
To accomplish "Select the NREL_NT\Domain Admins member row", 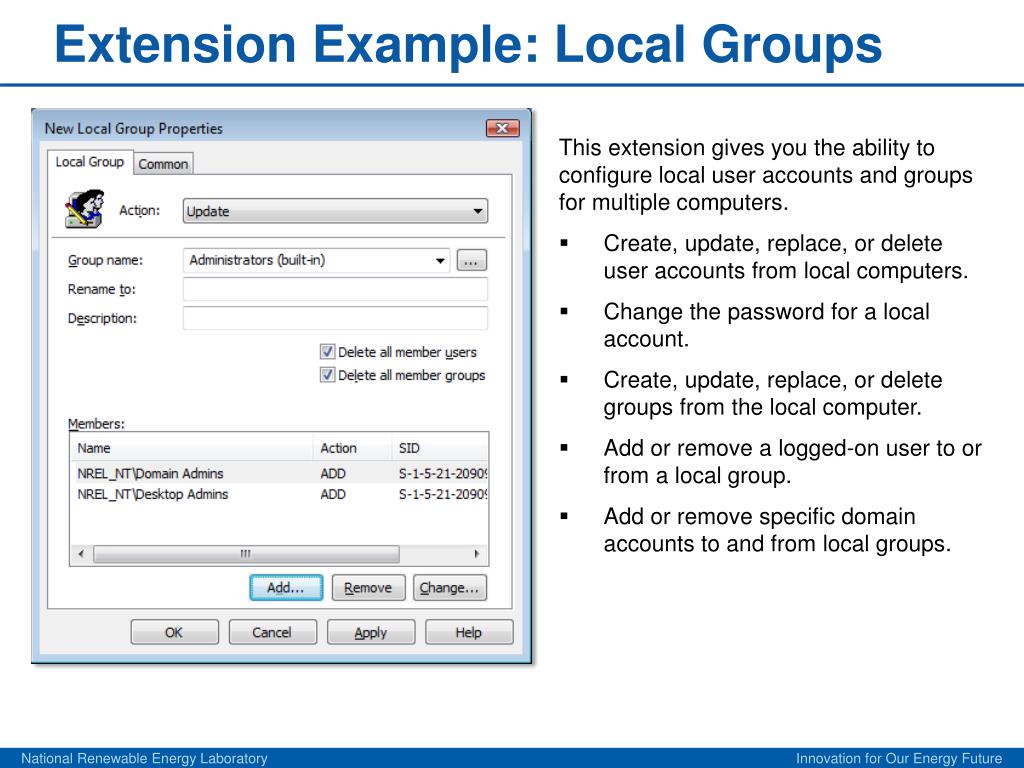I will [279, 473].
